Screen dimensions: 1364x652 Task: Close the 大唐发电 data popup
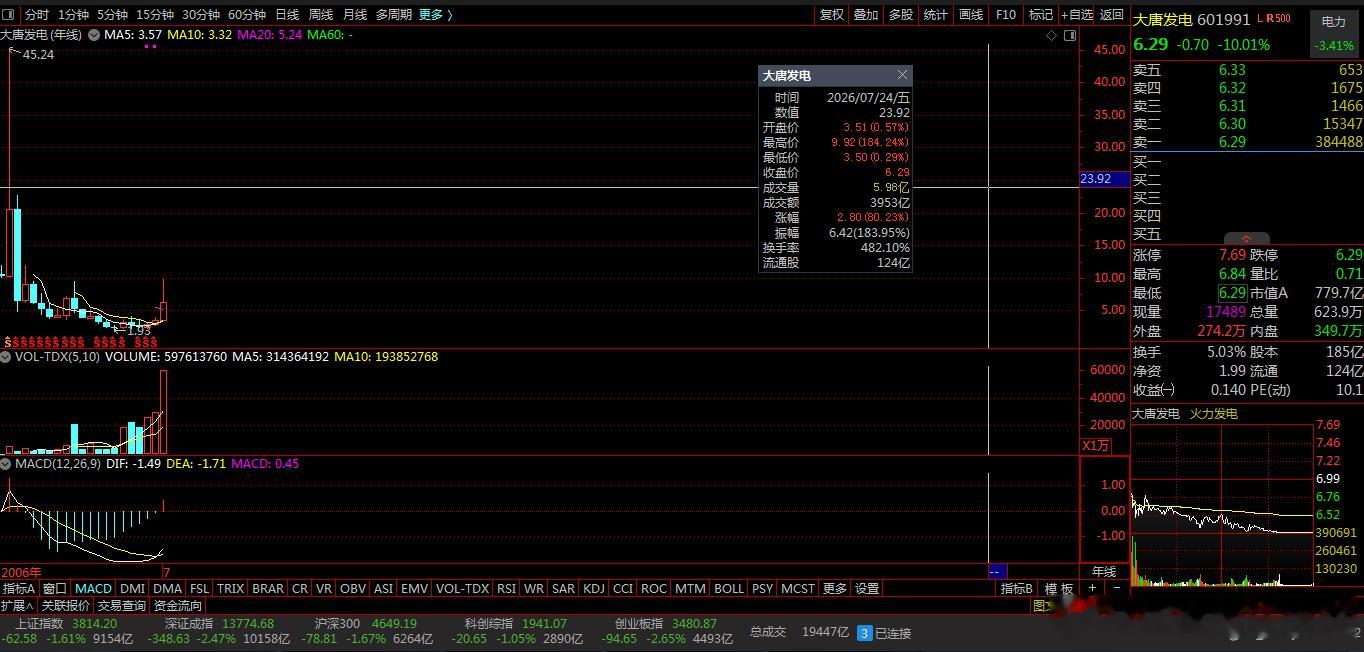(902, 75)
